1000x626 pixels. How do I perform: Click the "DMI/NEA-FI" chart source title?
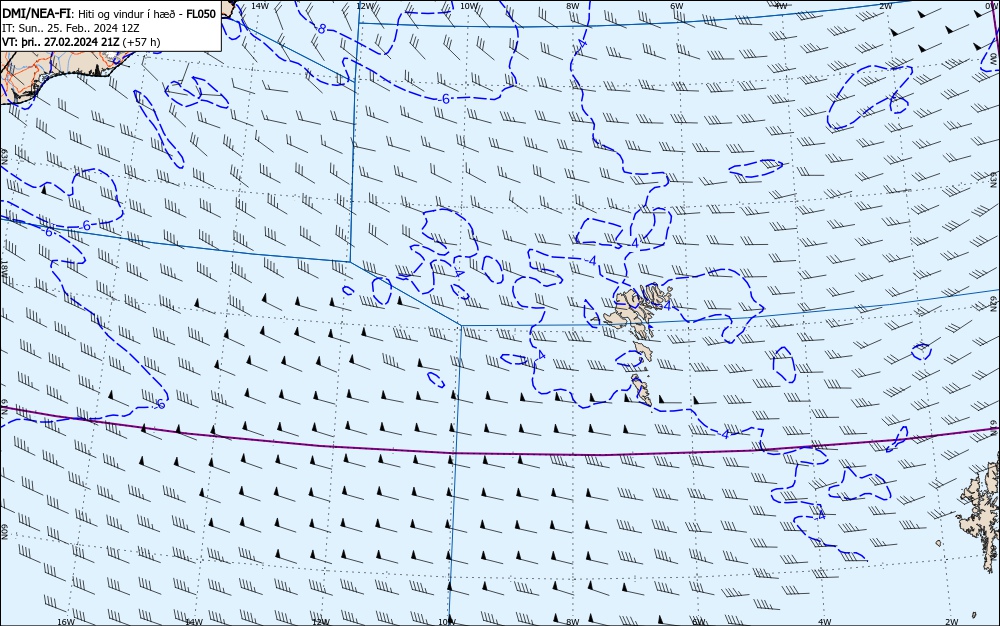[36, 13]
